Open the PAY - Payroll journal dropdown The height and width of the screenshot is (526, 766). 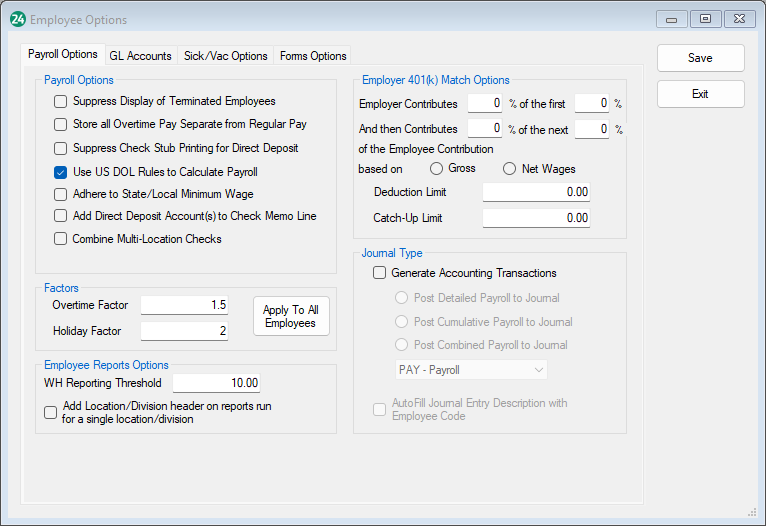tap(471, 370)
